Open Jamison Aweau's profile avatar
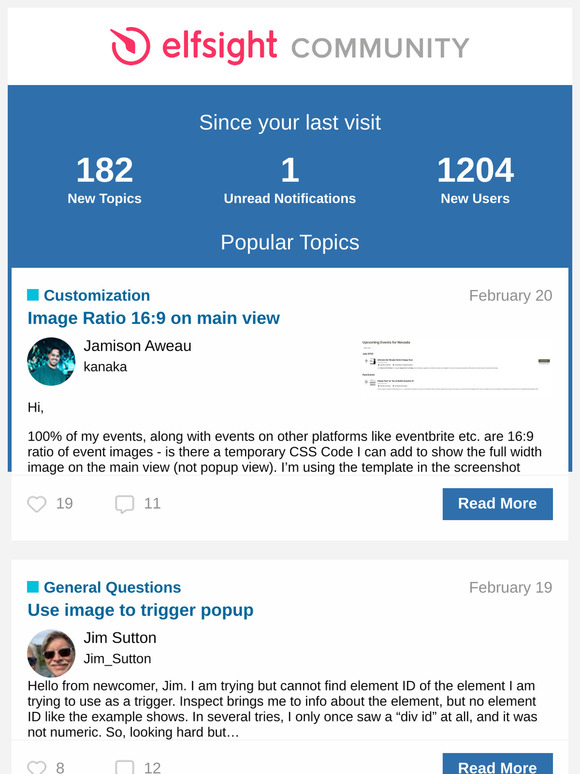This screenshot has height=774, width=580. tap(51, 361)
